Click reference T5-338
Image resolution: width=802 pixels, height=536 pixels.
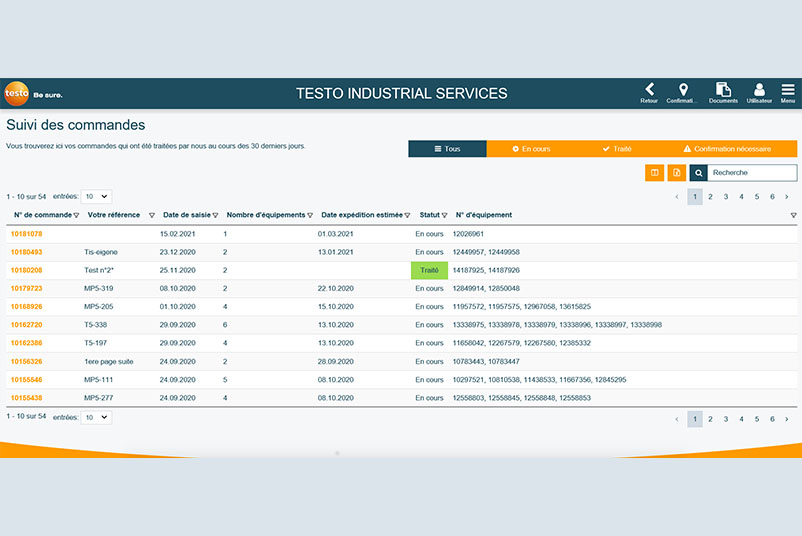point(96,325)
